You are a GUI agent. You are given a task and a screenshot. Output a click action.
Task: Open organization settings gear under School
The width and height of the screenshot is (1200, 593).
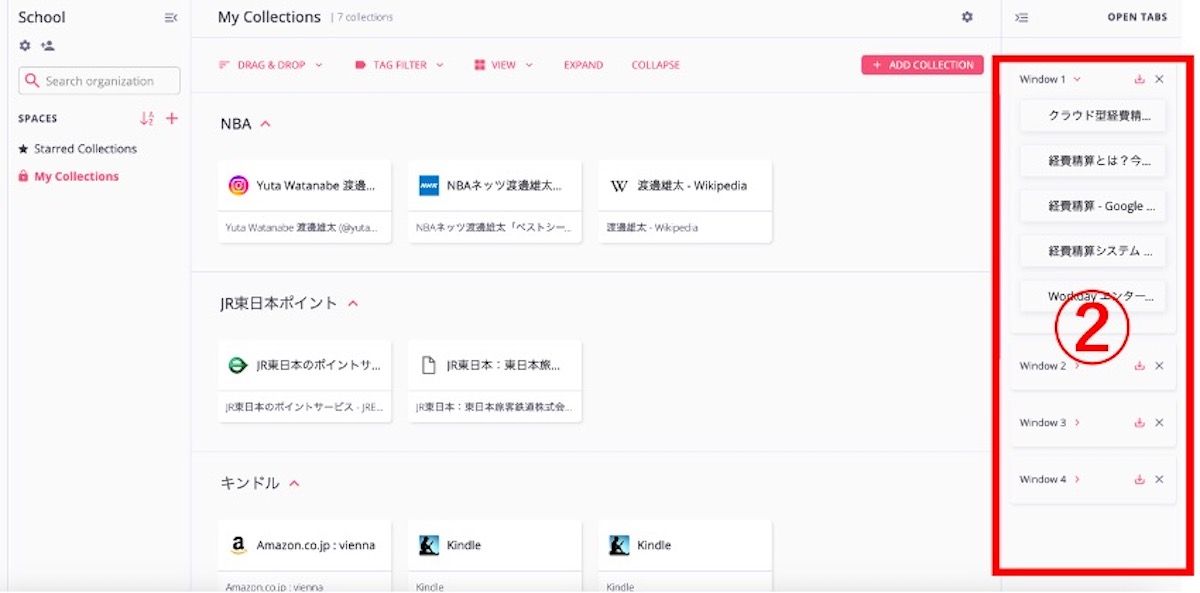(25, 45)
